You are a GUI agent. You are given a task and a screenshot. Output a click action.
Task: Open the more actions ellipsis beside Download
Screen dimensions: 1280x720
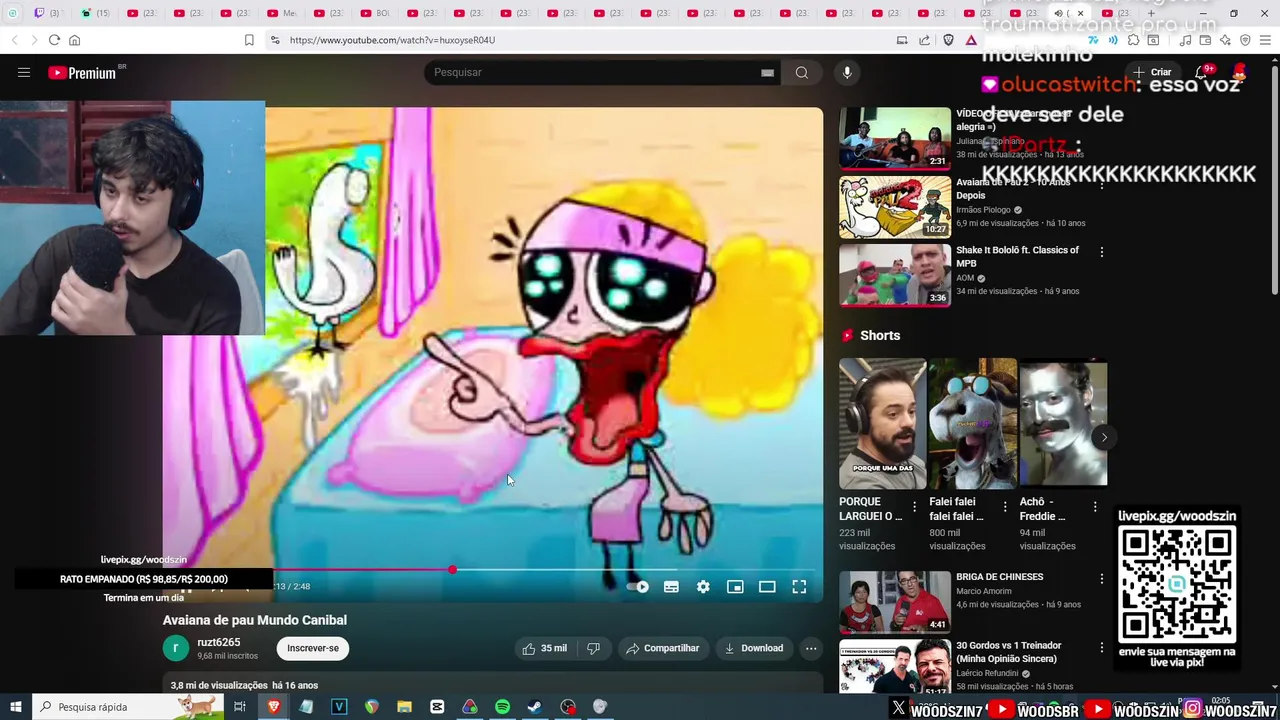(811, 648)
